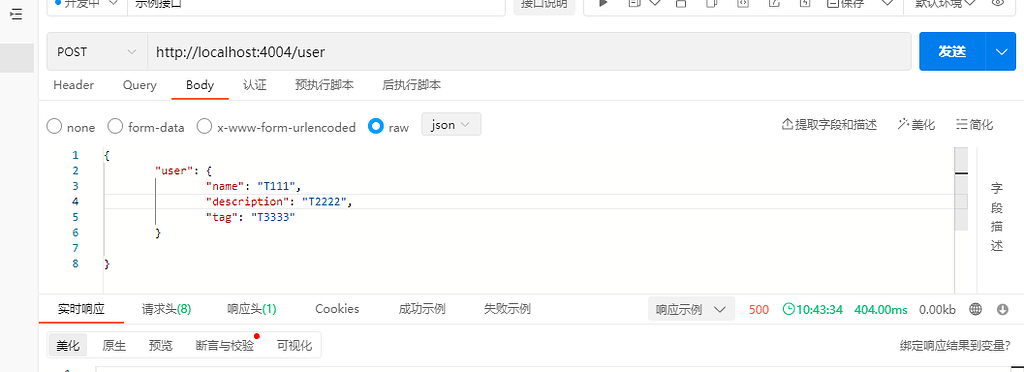Open the POST method dropdown
Image resolution: width=1024 pixels, height=372 pixels.
(97, 52)
